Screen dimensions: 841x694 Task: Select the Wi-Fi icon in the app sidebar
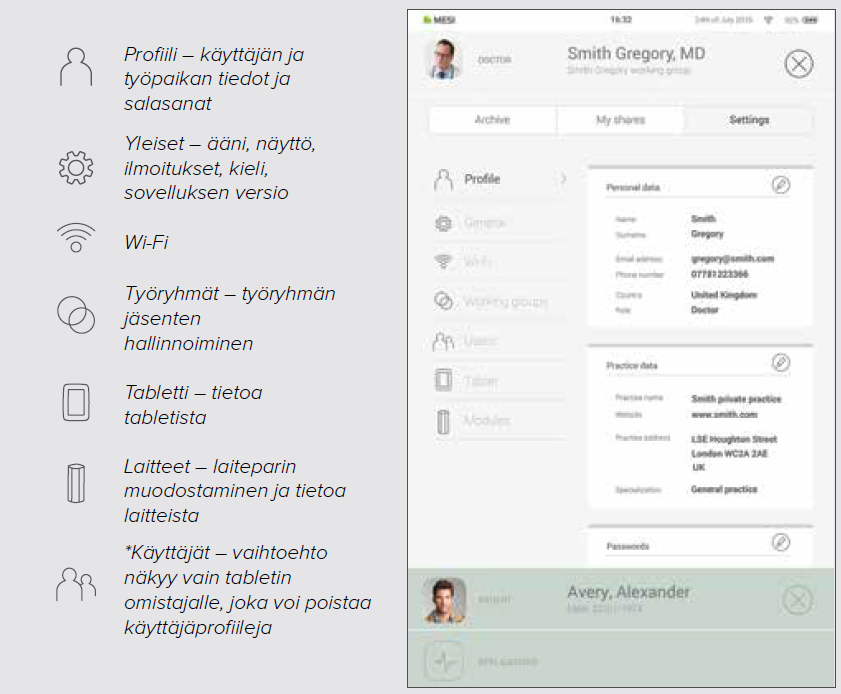pos(443,262)
